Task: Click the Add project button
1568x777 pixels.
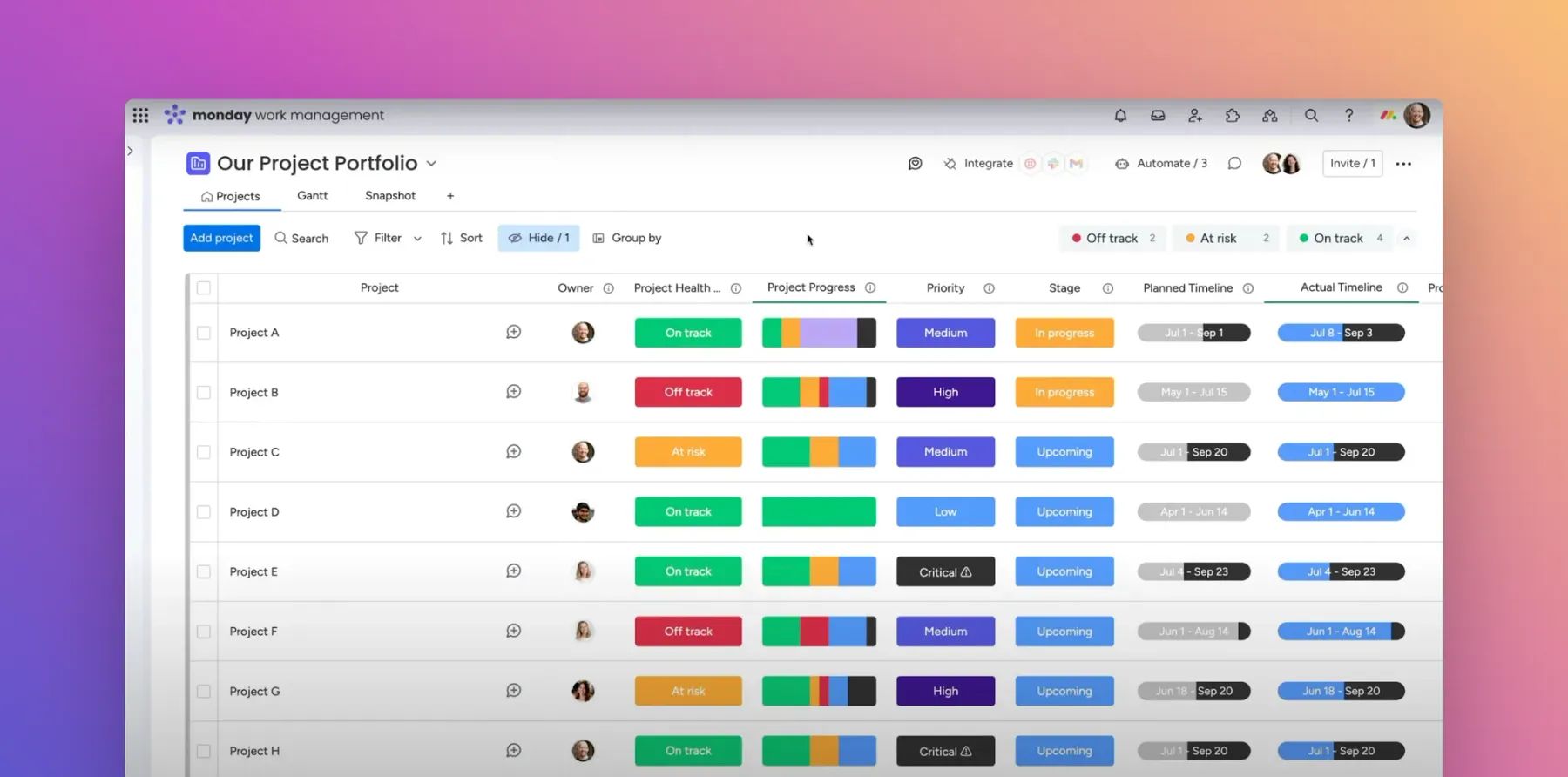Action: 221,238
